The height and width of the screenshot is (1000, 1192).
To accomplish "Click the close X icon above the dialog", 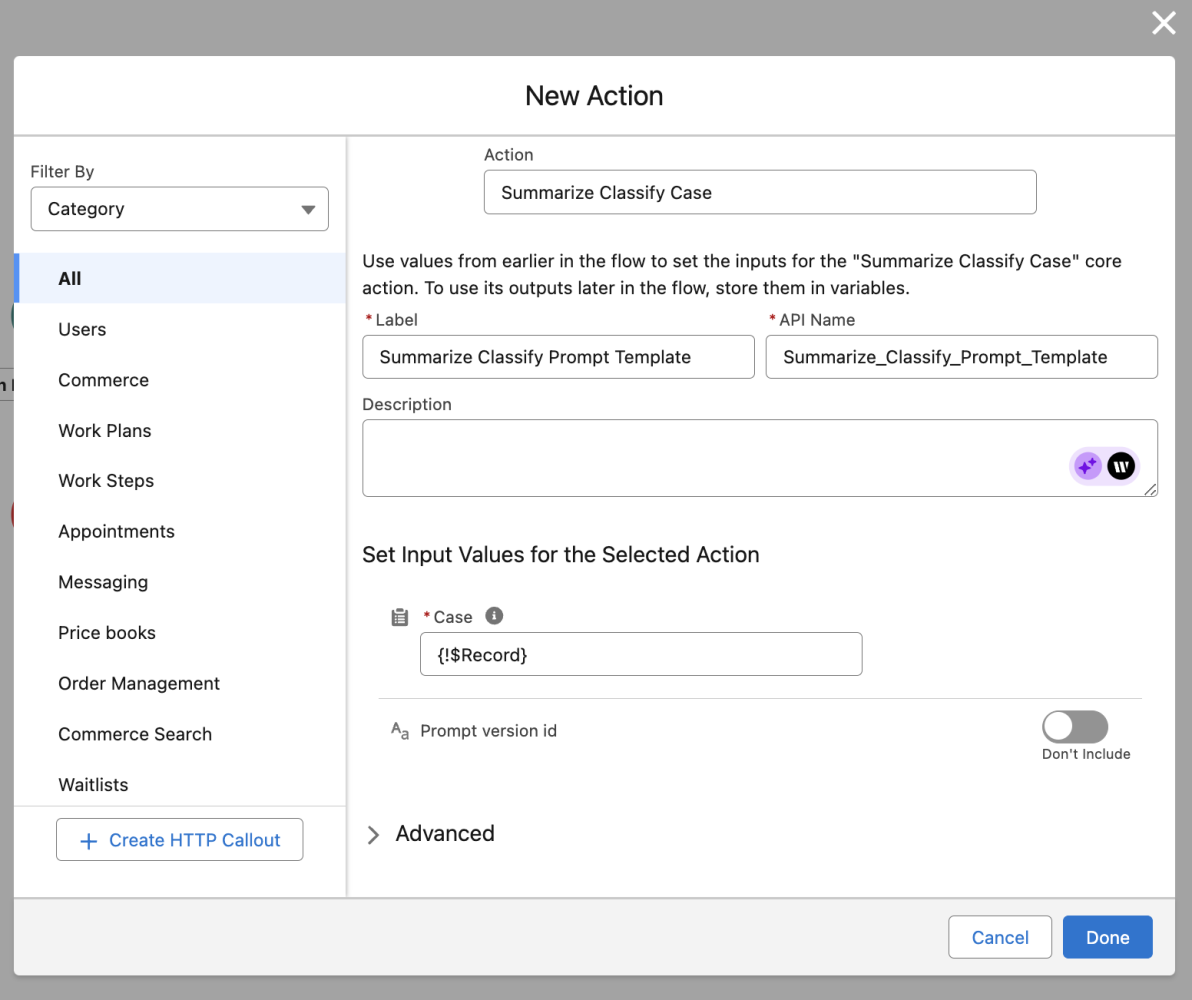I will click(1163, 22).
